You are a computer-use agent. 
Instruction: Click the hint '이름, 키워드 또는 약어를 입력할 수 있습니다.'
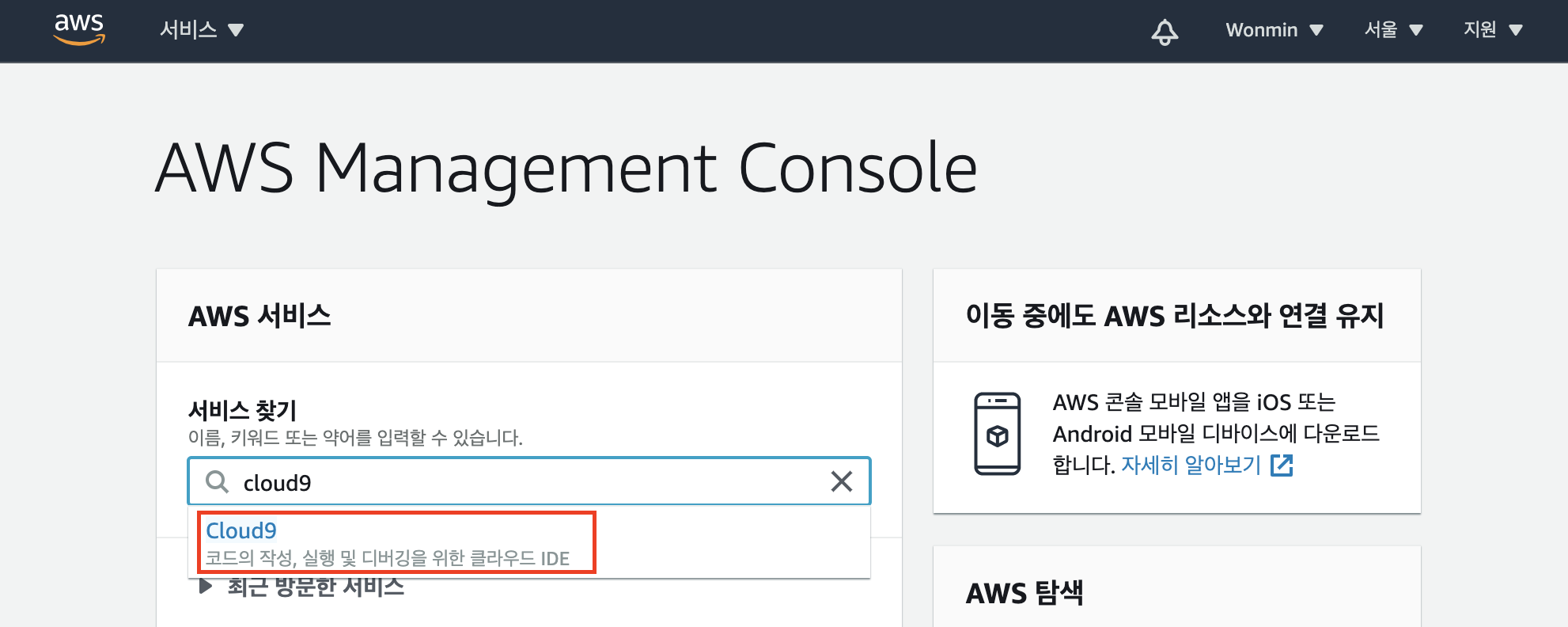[355, 438]
